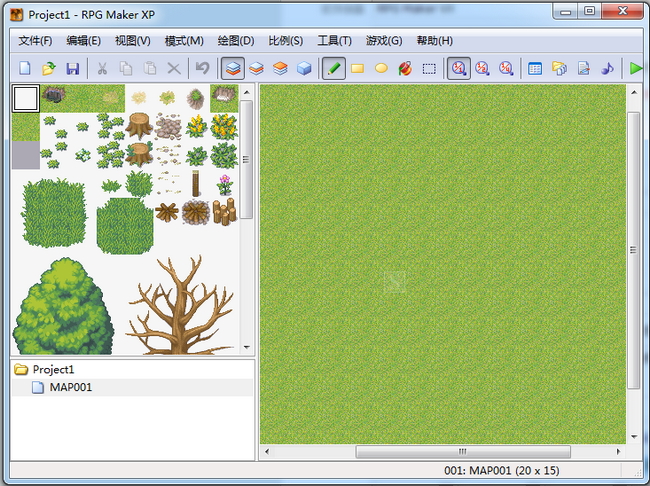The height and width of the screenshot is (486, 650).
Task: Open the 文件(F) menu
Action: (x=36, y=41)
